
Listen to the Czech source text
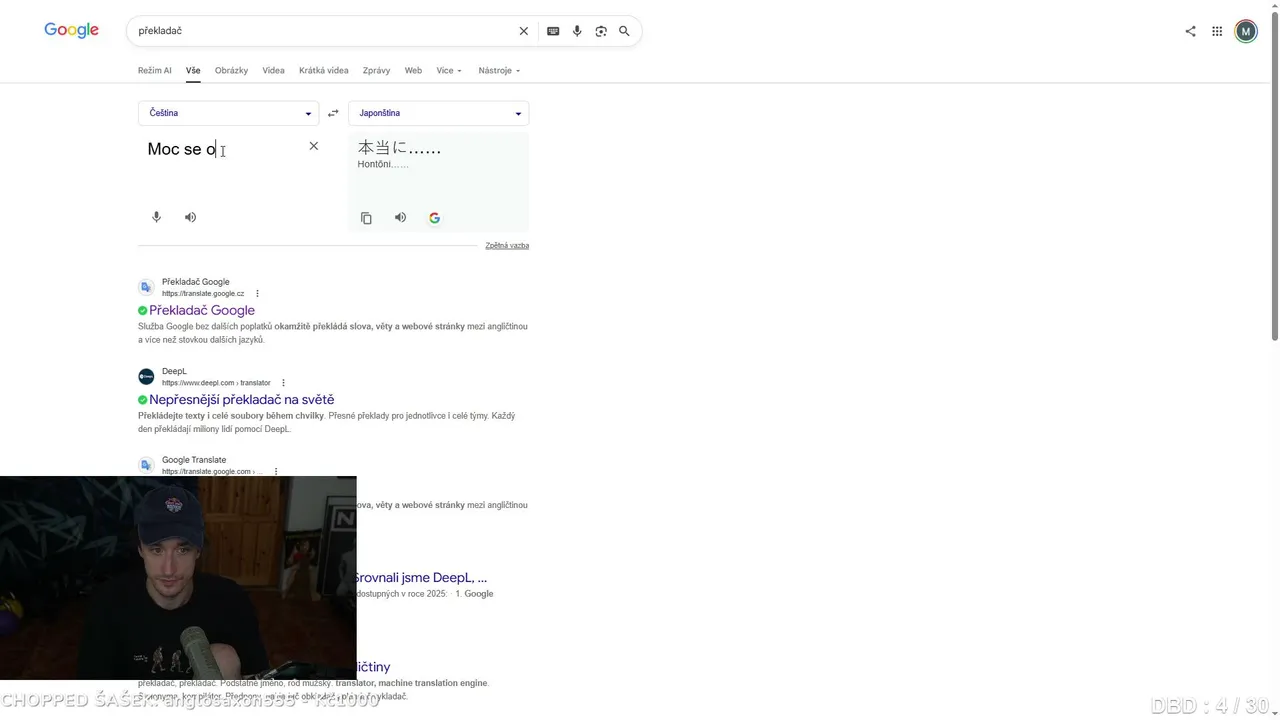(x=190, y=217)
